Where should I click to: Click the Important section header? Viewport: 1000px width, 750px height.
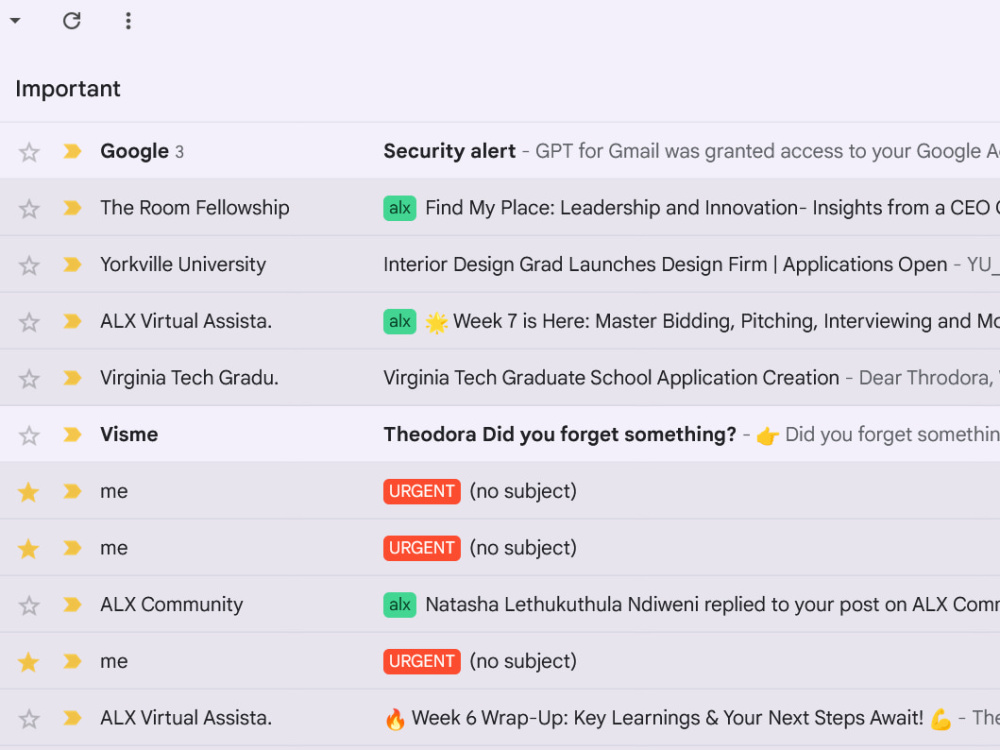click(x=68, y=89)
